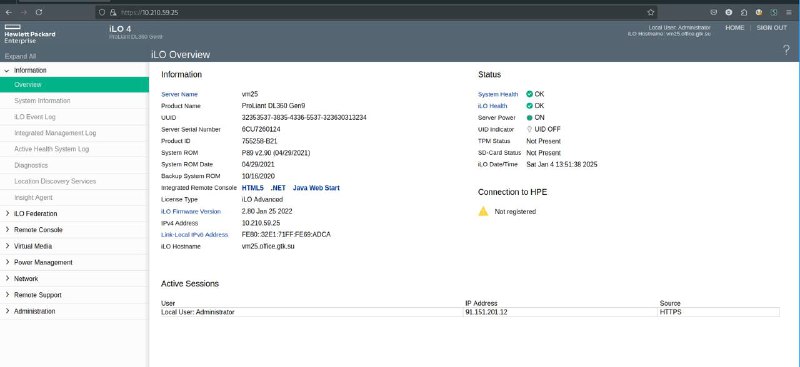Click Expand All in sidebar

click(20, 56)
